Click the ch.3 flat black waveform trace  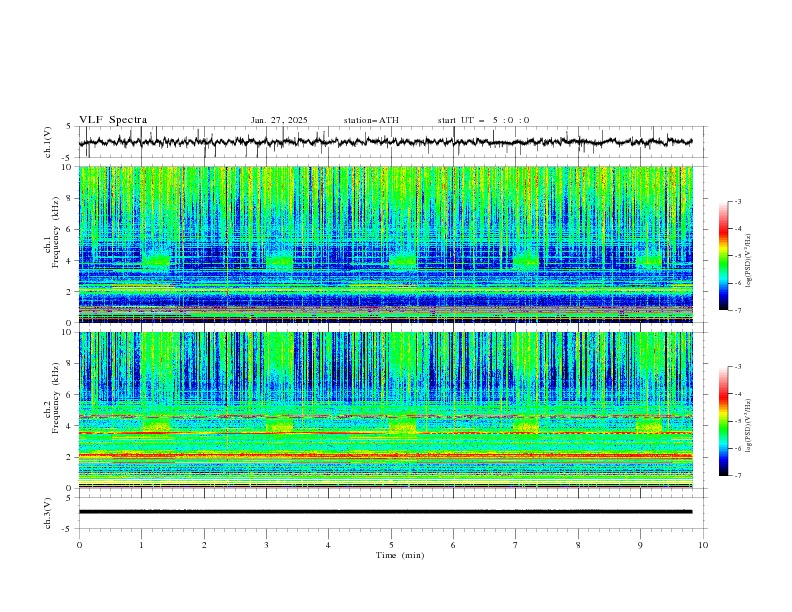[x=385, y=512]
